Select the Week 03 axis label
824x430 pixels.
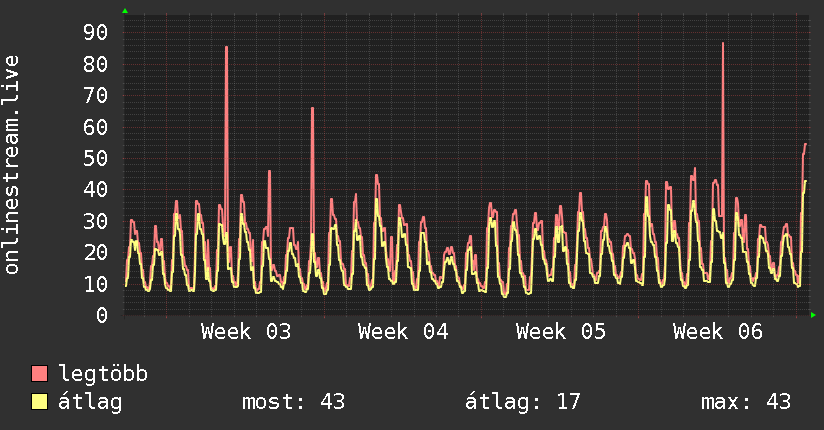(246, 332)
